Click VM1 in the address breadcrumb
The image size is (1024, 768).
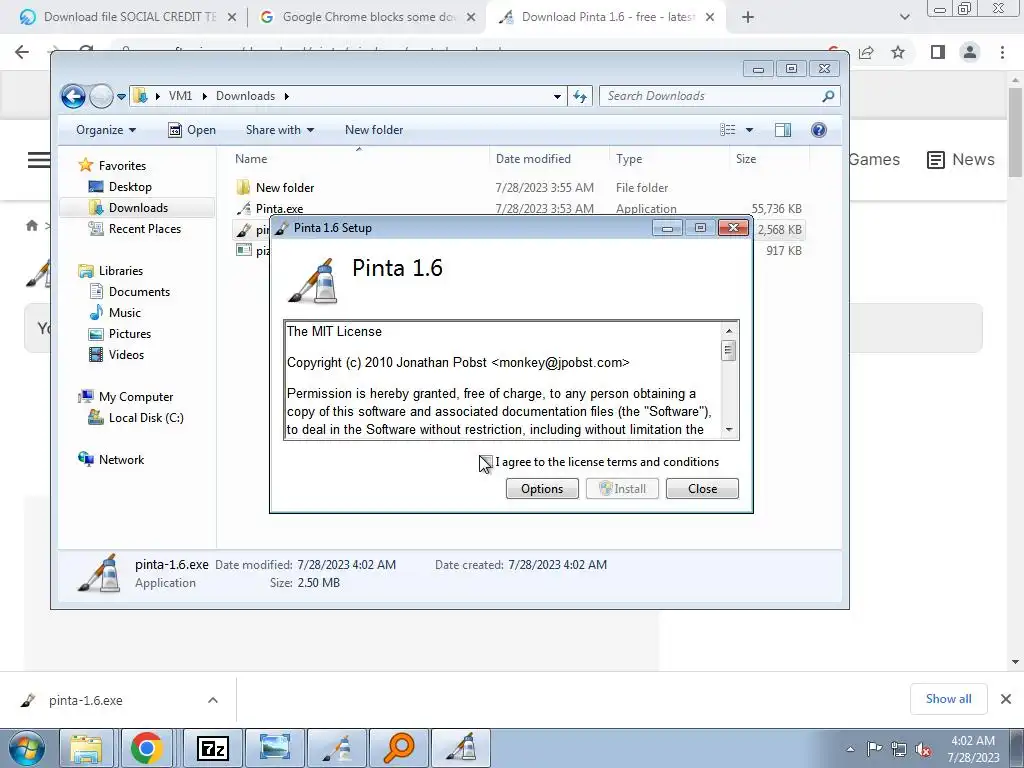[x=180, y=96]
